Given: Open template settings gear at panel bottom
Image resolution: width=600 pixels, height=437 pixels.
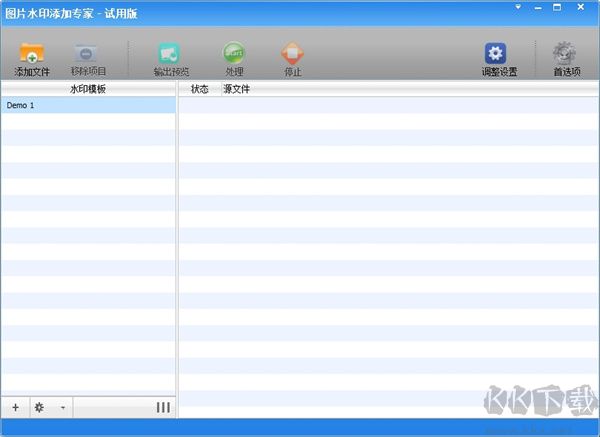Looking at the screenshot, I should pos(39,408).
